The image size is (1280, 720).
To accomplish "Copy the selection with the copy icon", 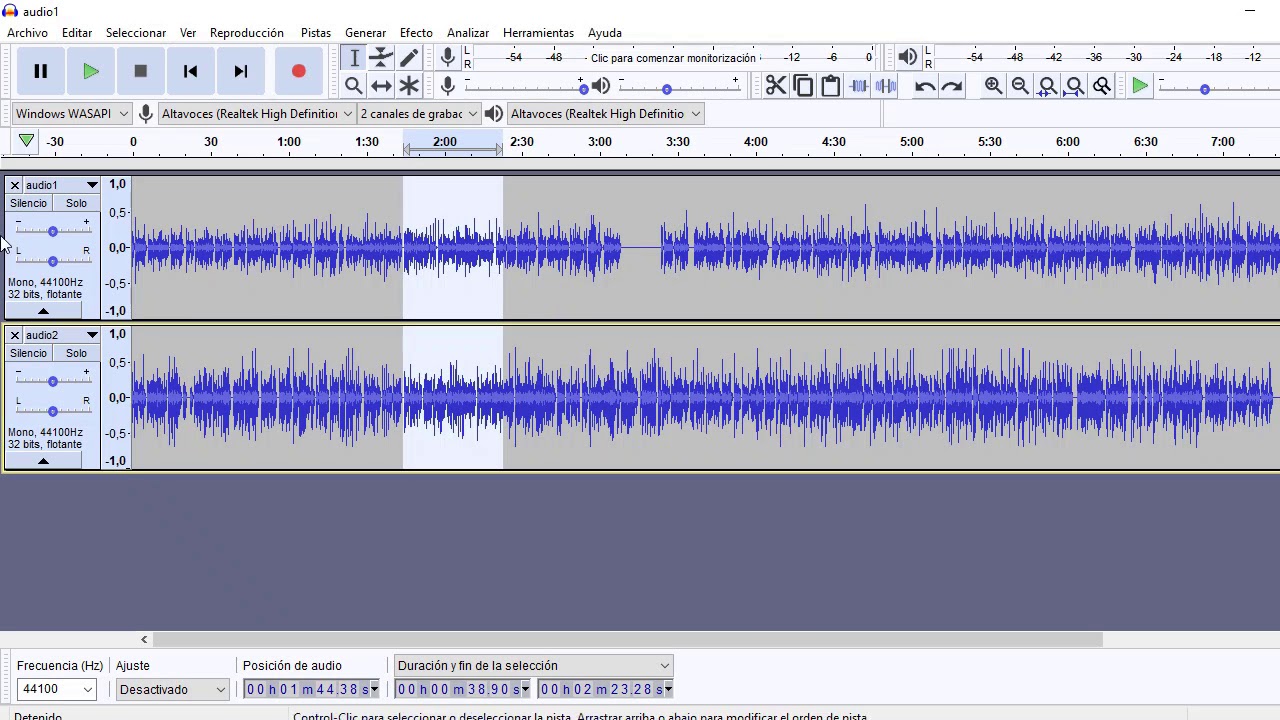I will click(803, 86).
